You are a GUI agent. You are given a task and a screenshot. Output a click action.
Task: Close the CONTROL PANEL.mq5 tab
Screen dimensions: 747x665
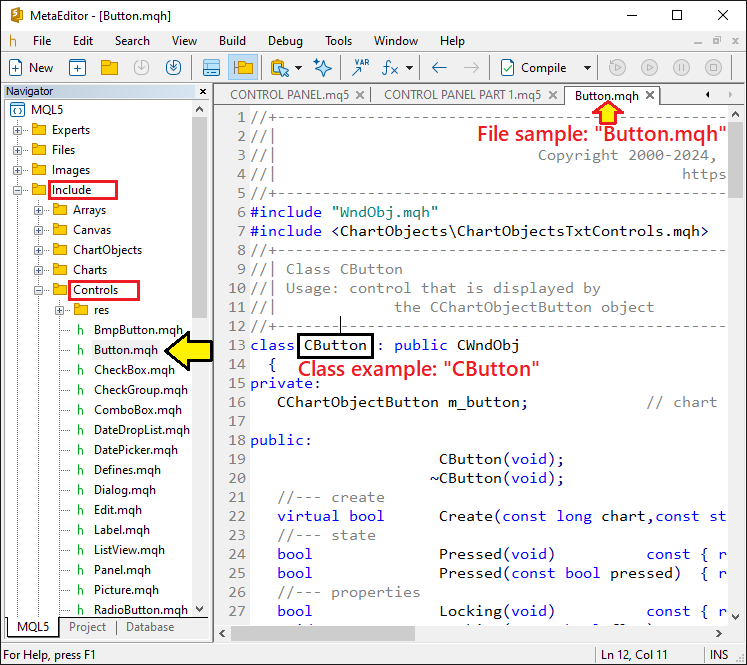pos(360,95)
